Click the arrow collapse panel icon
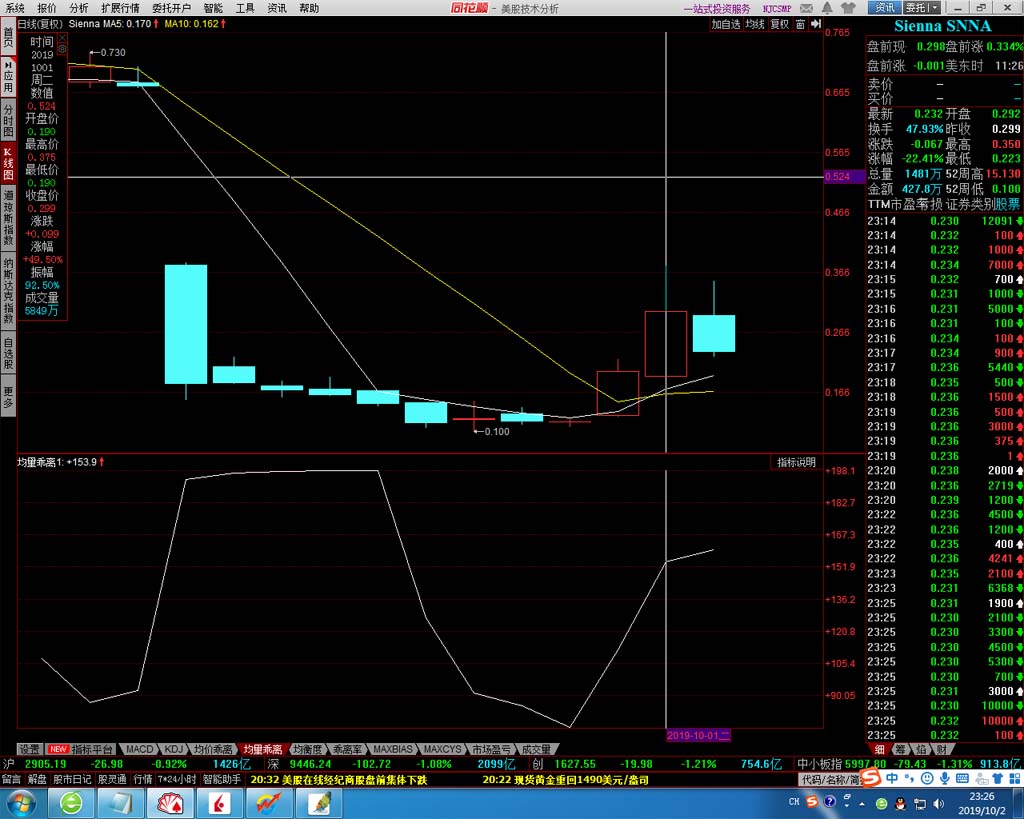Screen dimensions: 1024x819 click(x=816, y=24)
